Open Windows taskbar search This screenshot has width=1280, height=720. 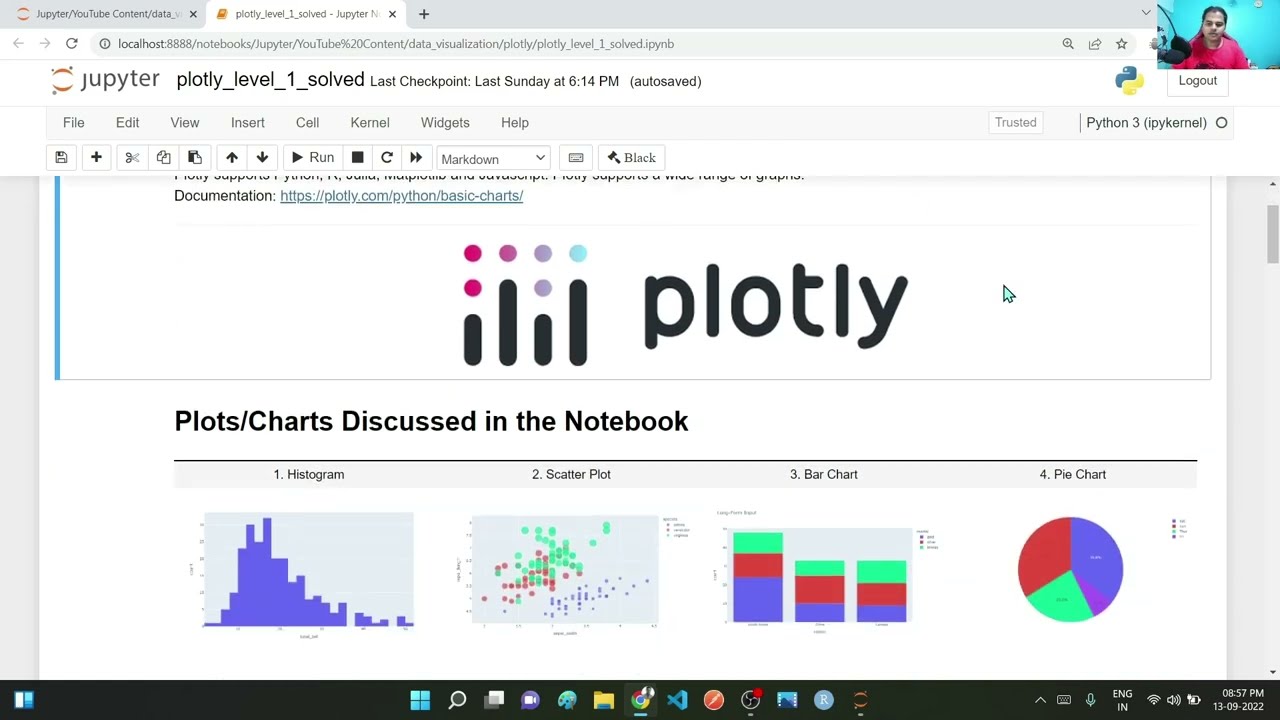pos(457,700)
